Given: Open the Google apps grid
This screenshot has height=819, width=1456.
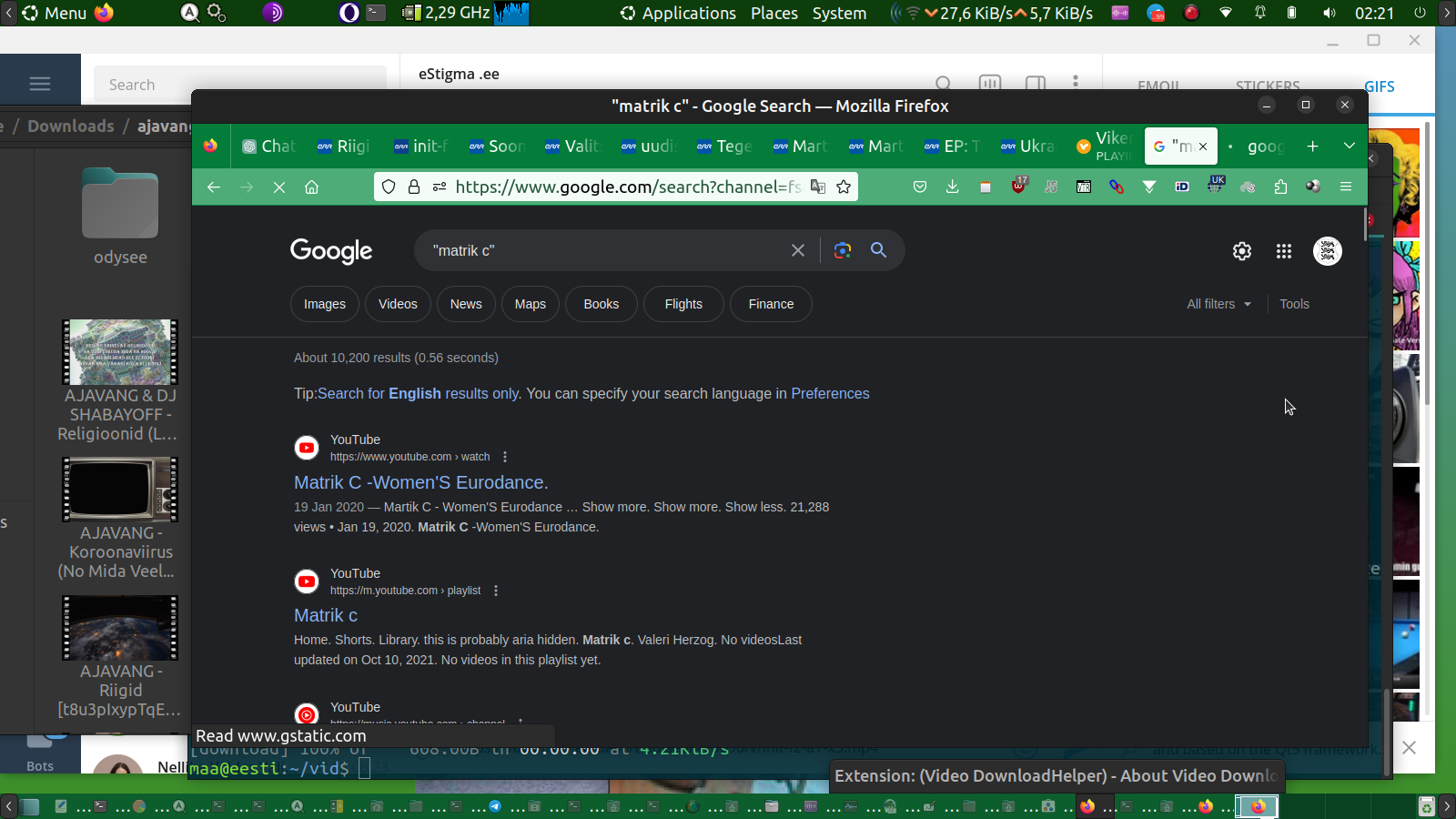Looking at the screenshot, I should [1284, 251].
